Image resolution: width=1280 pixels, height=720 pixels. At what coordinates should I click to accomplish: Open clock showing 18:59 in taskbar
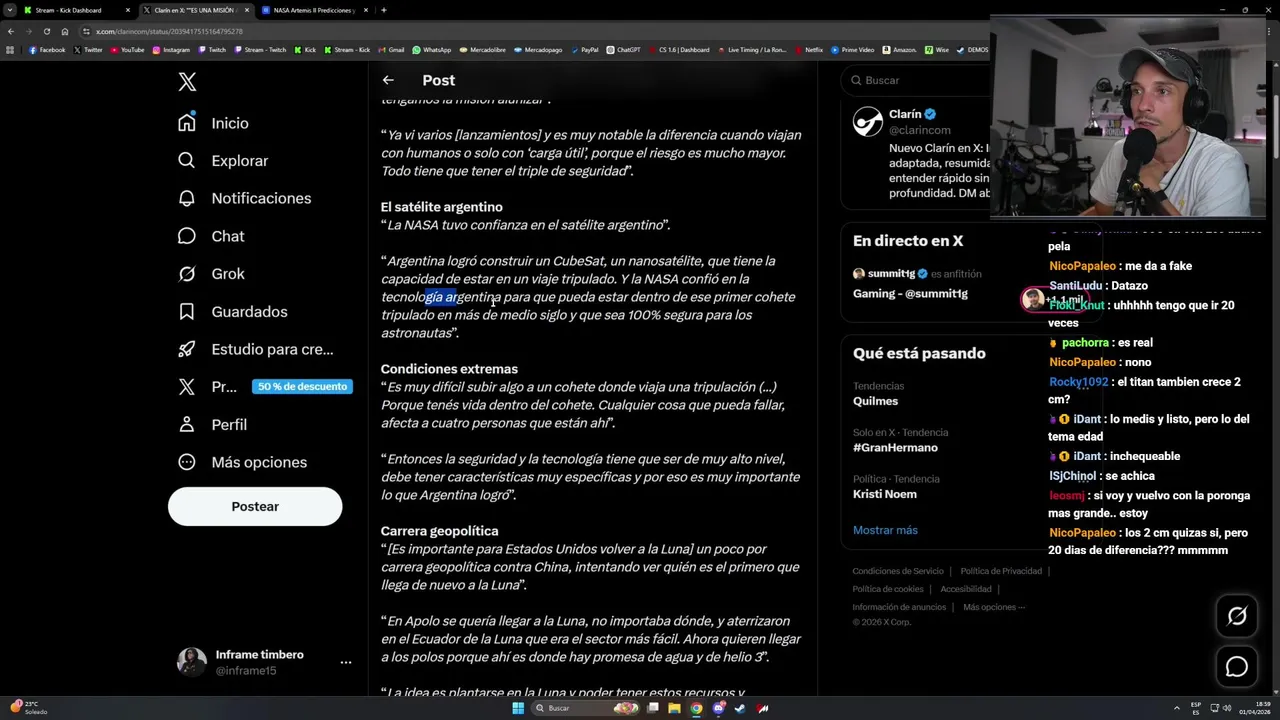[x=1253, y=708]
